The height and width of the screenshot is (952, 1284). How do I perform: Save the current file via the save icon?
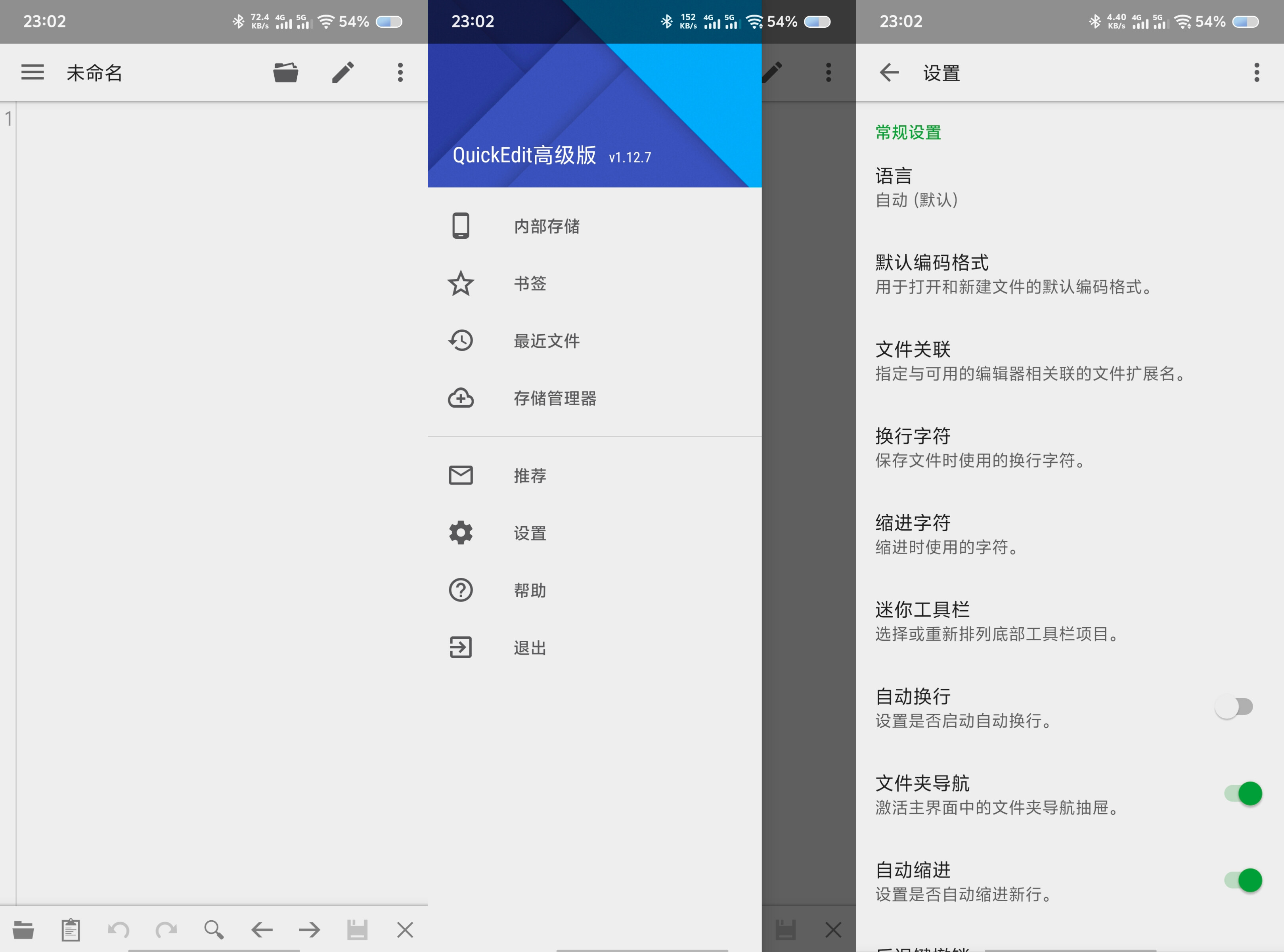pyautogui.click(x=357, y=928)
